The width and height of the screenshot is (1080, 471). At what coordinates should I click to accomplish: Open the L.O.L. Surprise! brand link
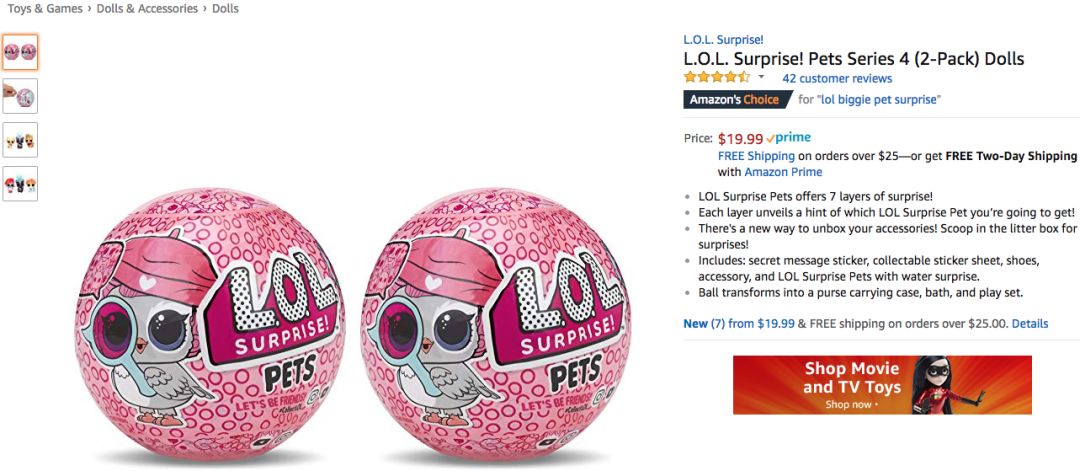pos(723,40)
